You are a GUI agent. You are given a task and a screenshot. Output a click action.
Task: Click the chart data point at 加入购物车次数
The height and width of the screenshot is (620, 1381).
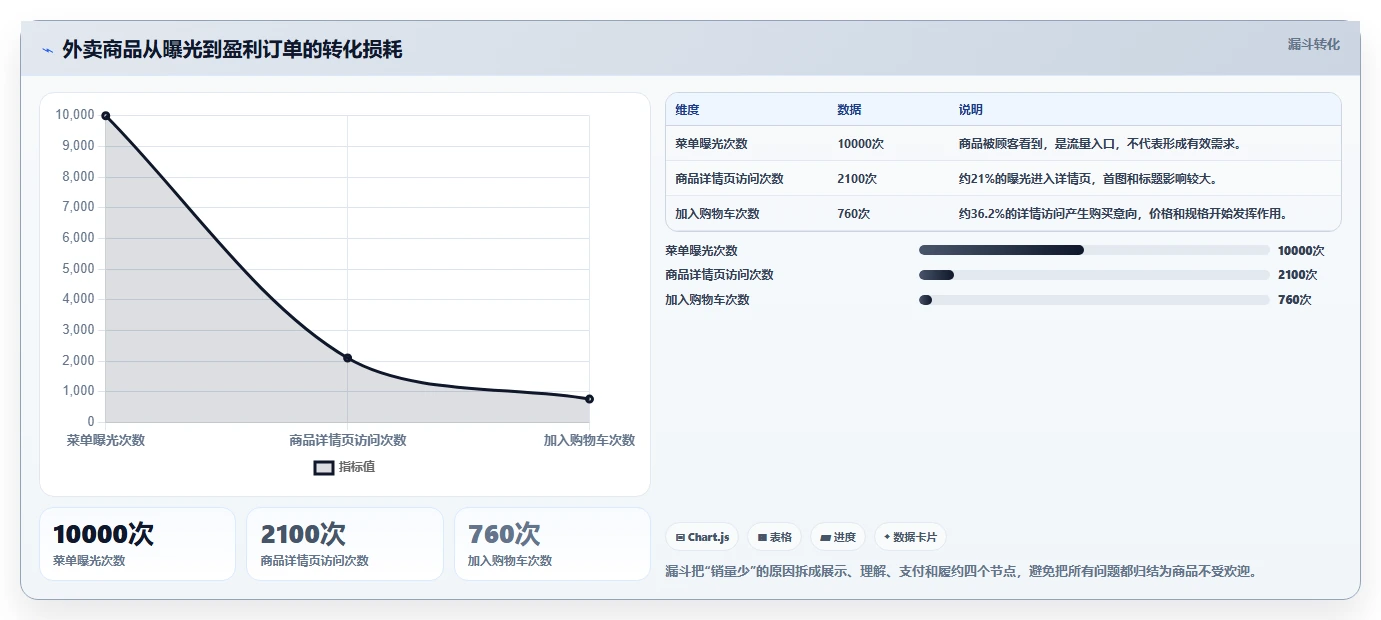(589, 399)
